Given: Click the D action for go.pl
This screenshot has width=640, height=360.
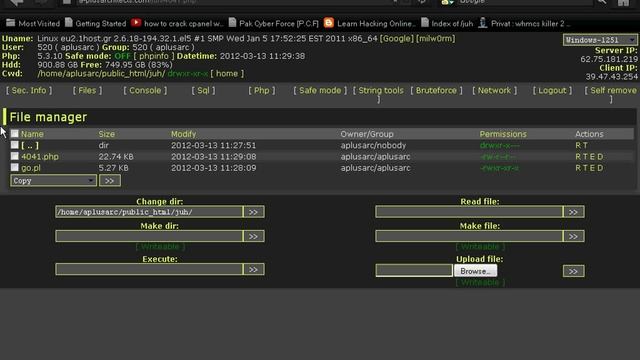Looking at the screenshot, I should [600, 168].
